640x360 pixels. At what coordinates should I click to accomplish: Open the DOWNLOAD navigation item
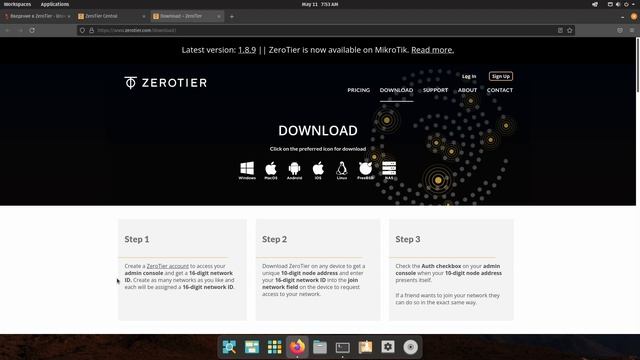click(x=396, y=90)
